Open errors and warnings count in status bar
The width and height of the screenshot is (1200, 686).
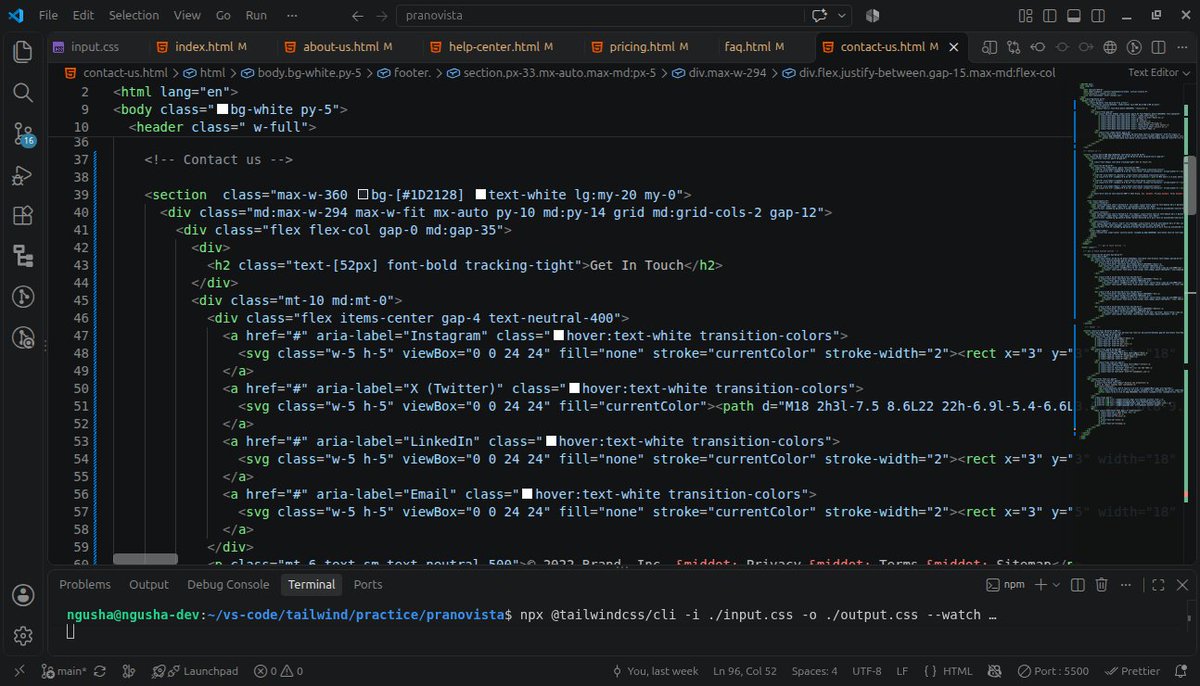[278, 671]
